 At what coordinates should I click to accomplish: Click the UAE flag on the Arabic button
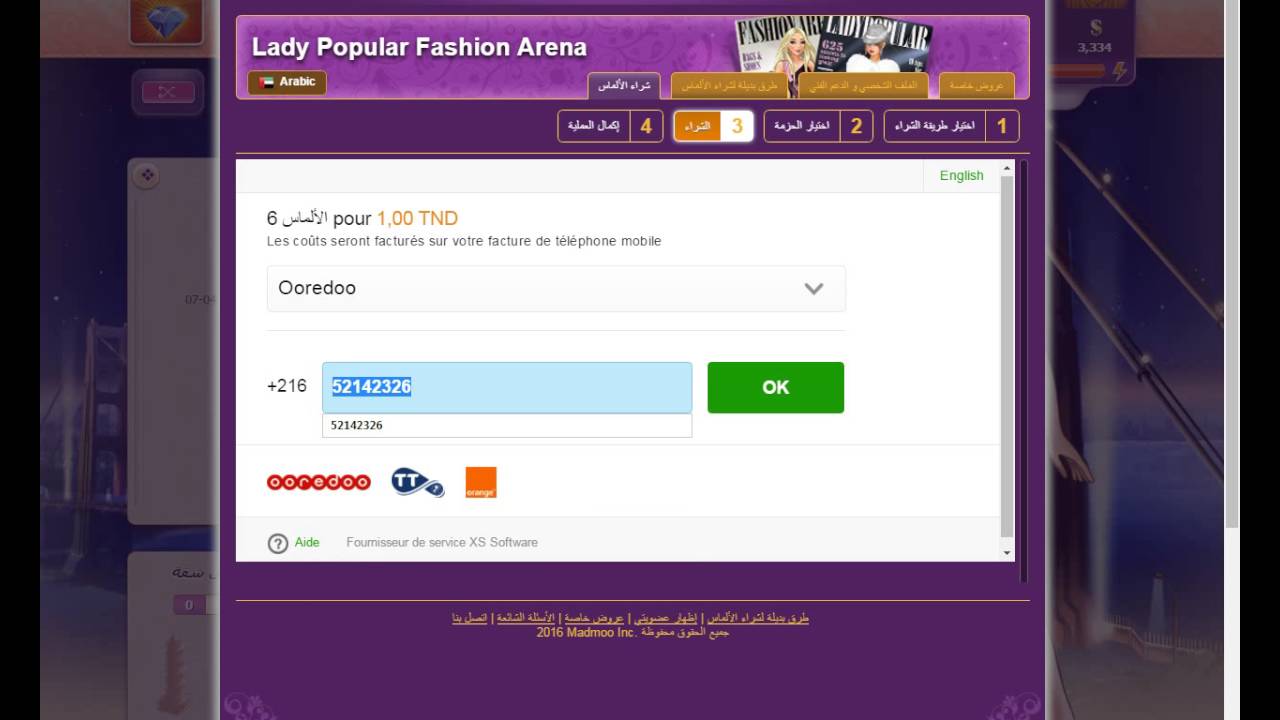[x=266, y=82]
